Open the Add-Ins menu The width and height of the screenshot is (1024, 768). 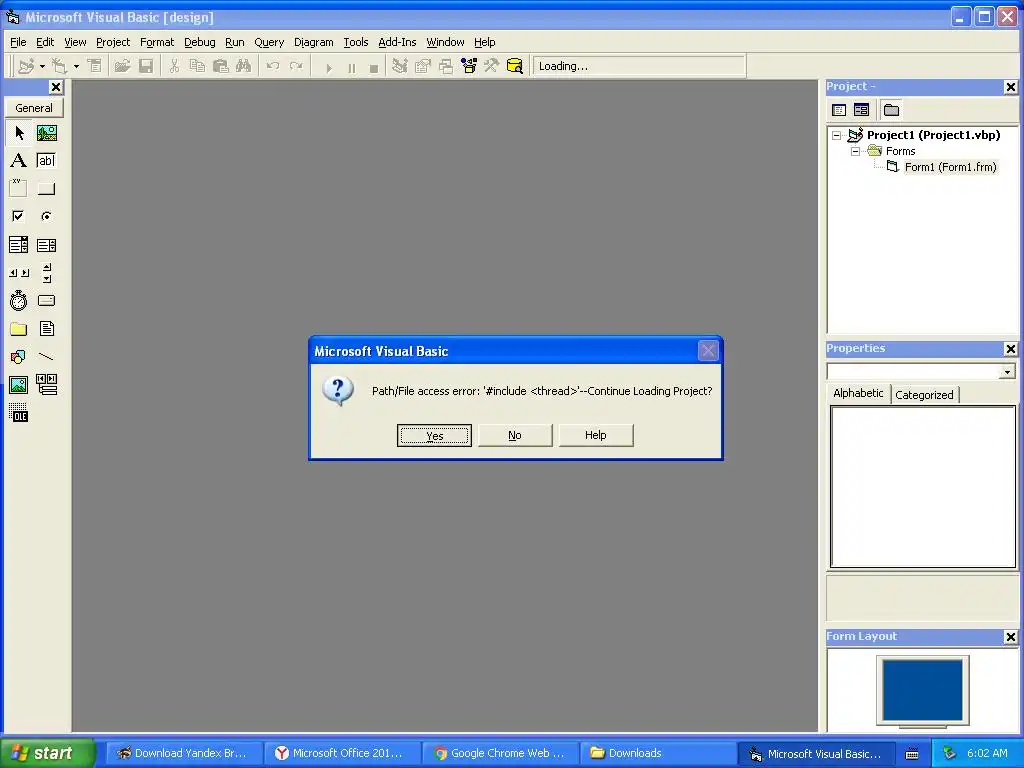(x=397, y=42)
